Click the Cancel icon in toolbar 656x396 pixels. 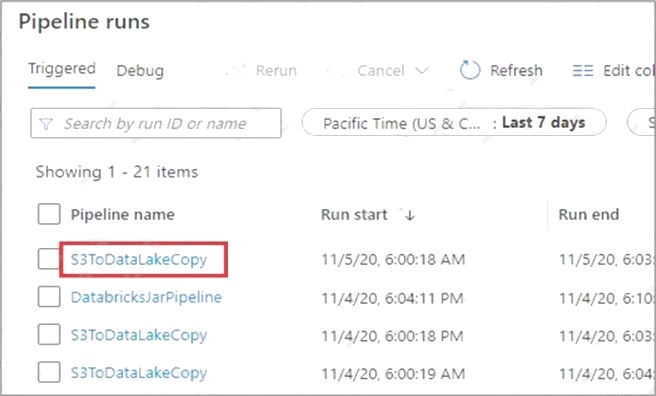click(337, 70)
